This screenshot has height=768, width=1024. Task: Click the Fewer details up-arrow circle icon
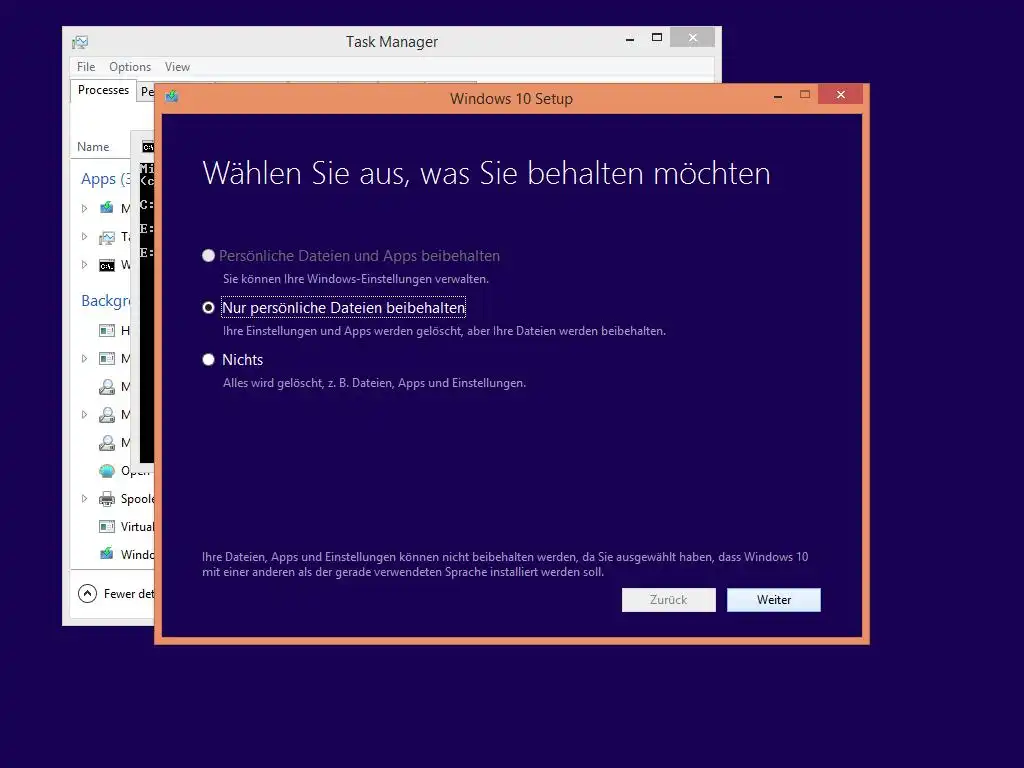coord(87,593)
